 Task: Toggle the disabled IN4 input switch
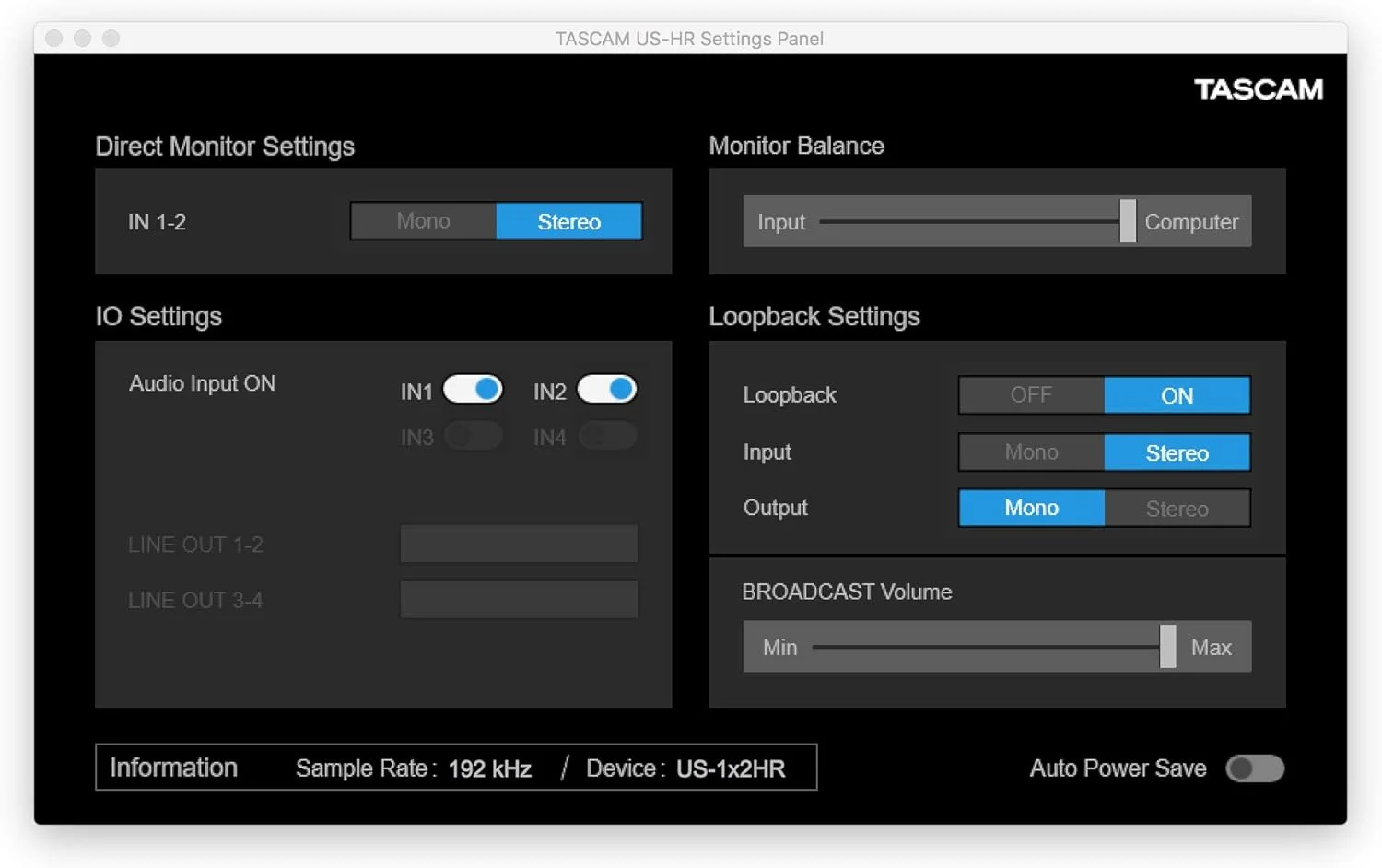click(606, 436)
